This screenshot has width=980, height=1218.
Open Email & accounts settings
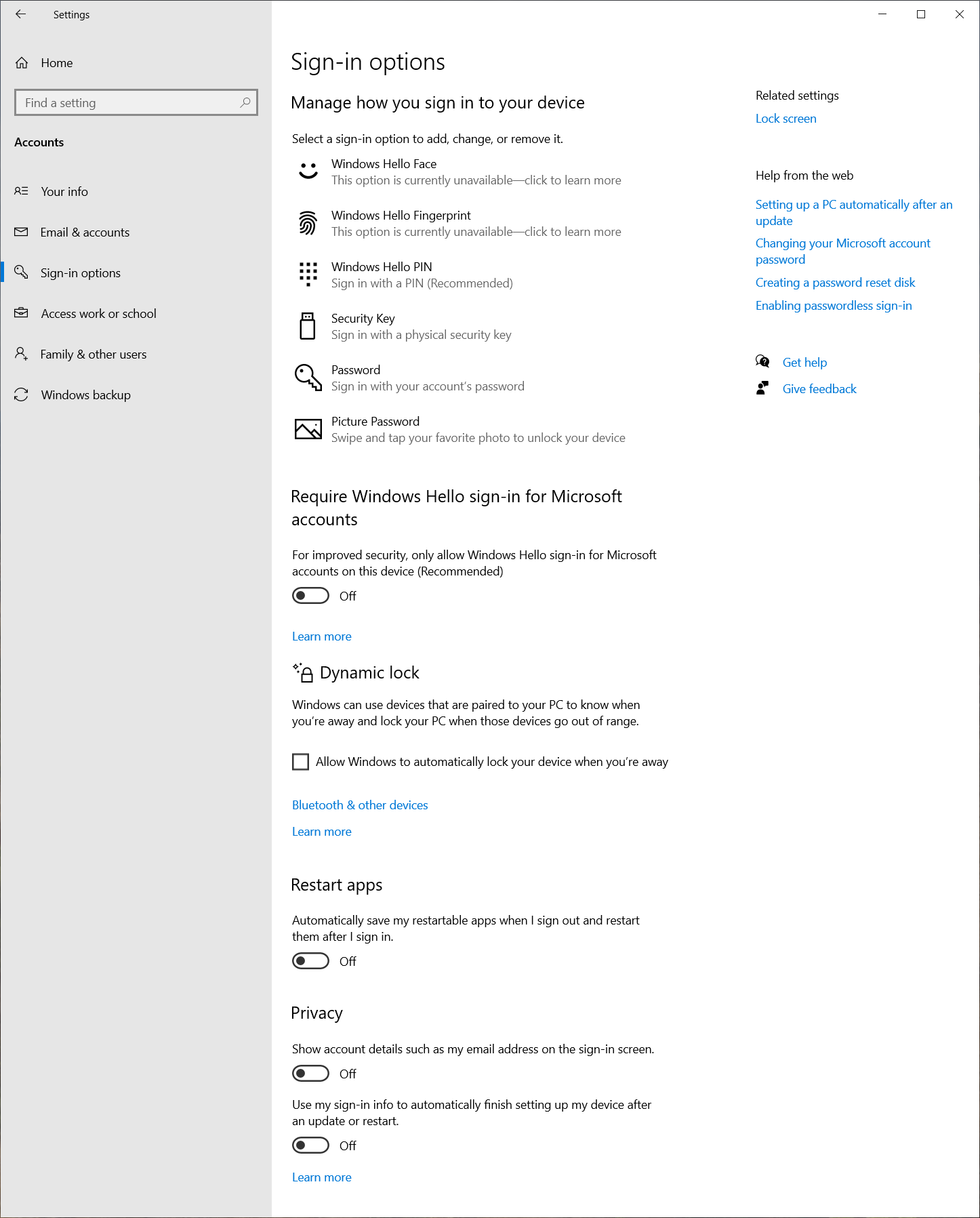pyautogui.click(x=85, y=232)
